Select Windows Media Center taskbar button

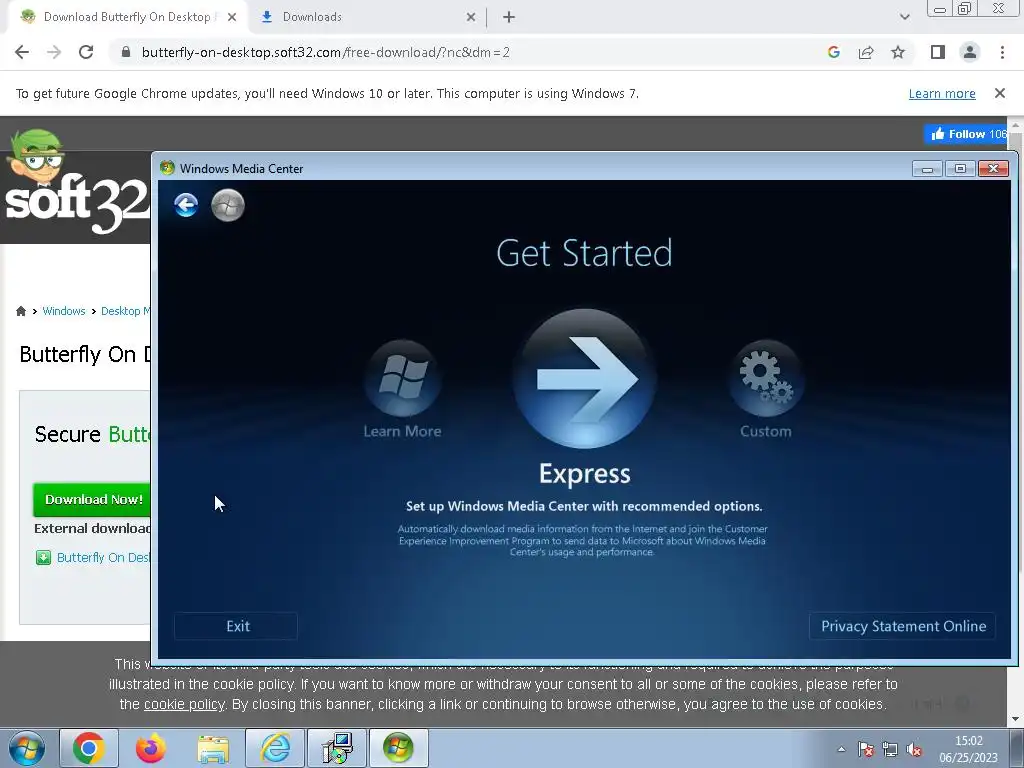pos(399,748)
